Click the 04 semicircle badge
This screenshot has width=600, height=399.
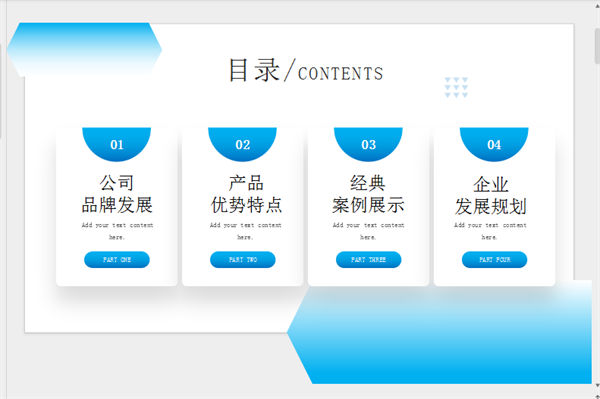[x=494, y=144]
